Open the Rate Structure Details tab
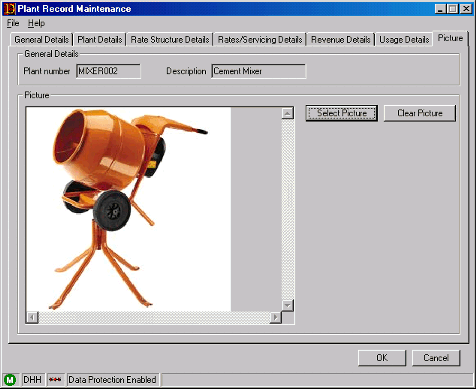The width and height of the screenshot is (476, 389). [170, 40]
